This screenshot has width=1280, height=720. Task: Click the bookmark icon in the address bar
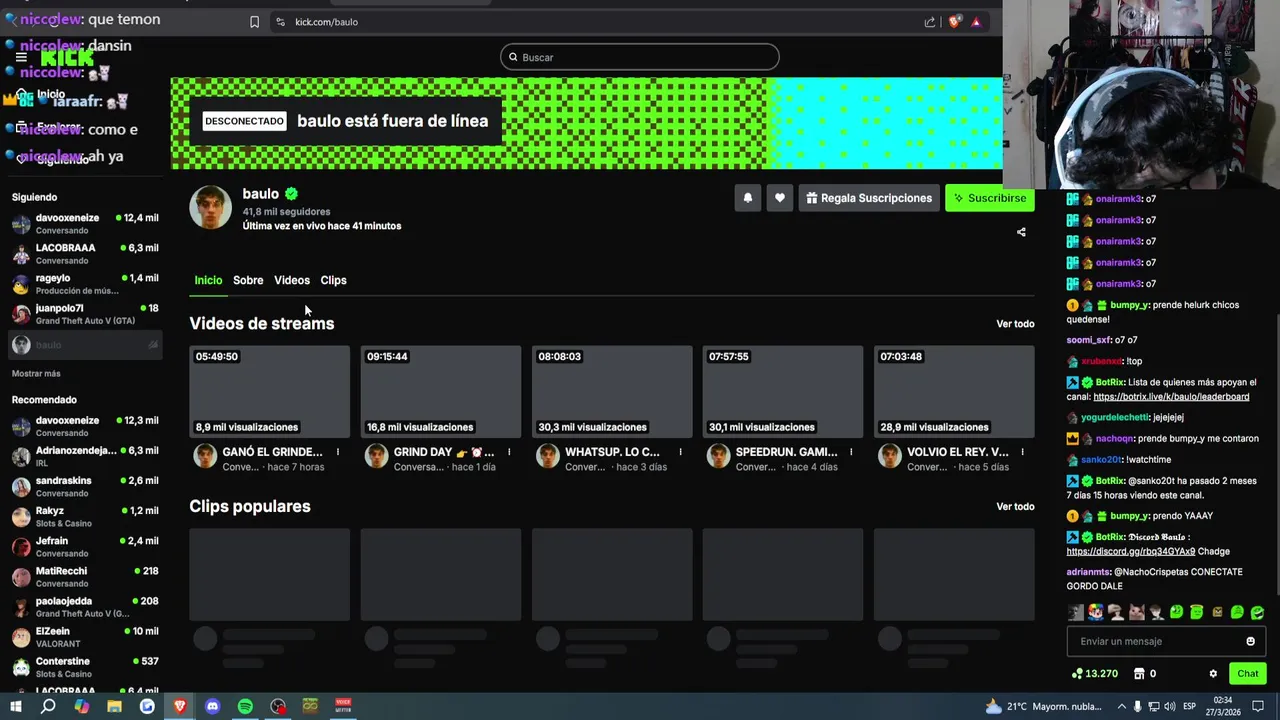pos(254,22)
